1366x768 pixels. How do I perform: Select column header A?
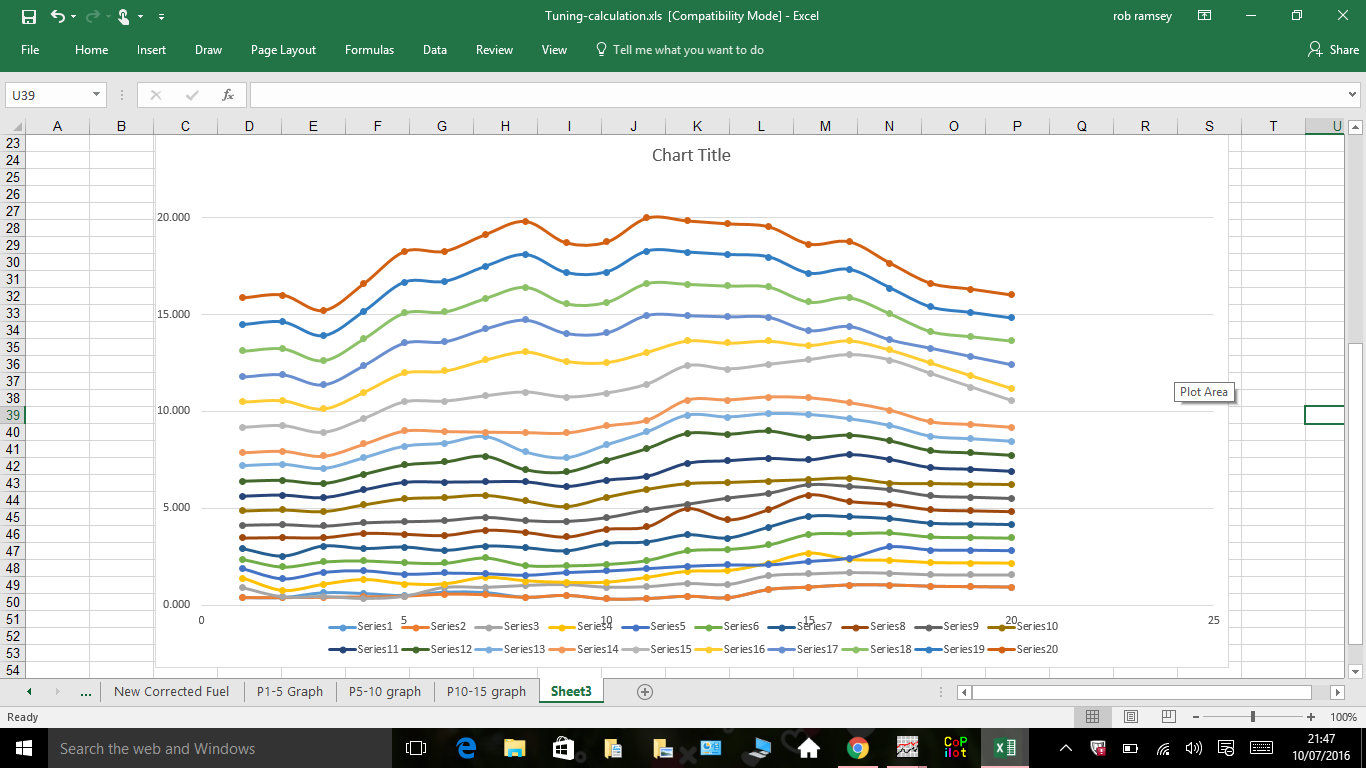pos(57,126)
